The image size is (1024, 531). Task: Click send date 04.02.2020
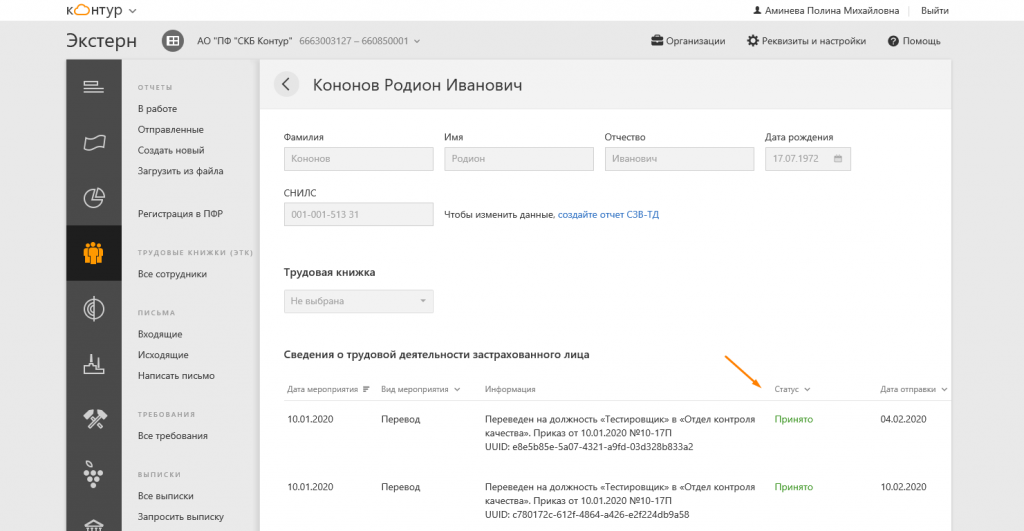(903, 419)
